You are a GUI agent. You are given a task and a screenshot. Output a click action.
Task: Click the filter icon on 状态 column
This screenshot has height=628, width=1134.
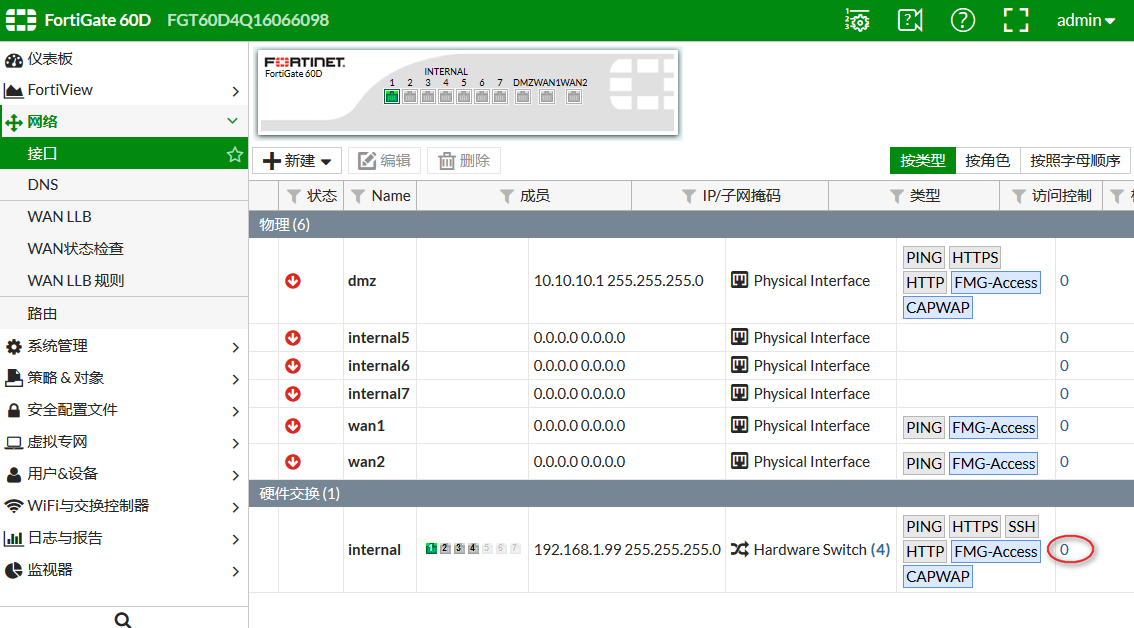[294, 196]
